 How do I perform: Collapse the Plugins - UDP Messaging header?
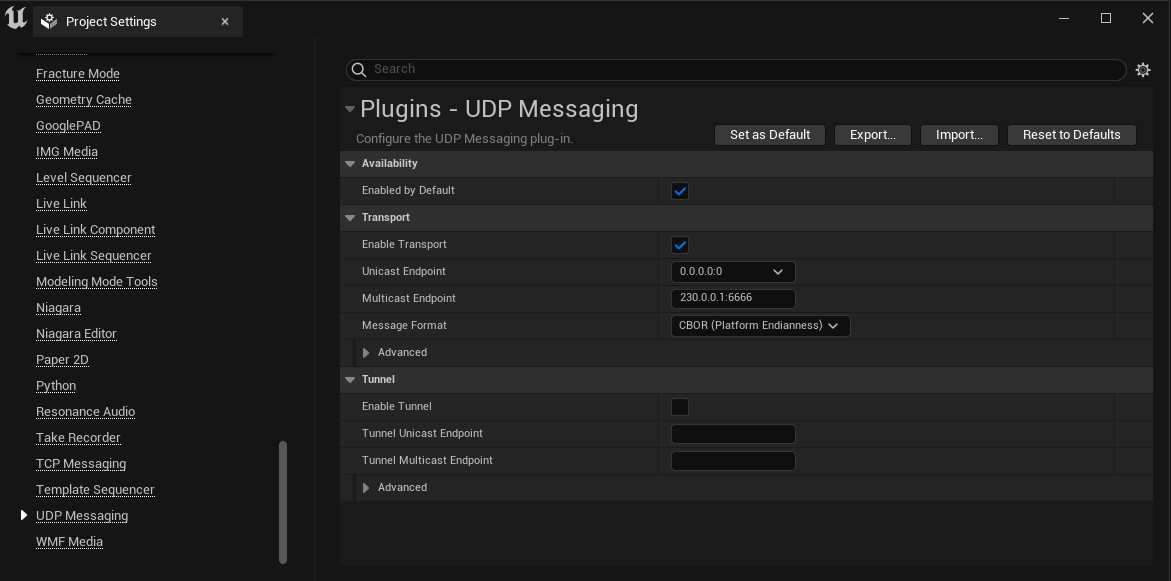pos(350,109)
